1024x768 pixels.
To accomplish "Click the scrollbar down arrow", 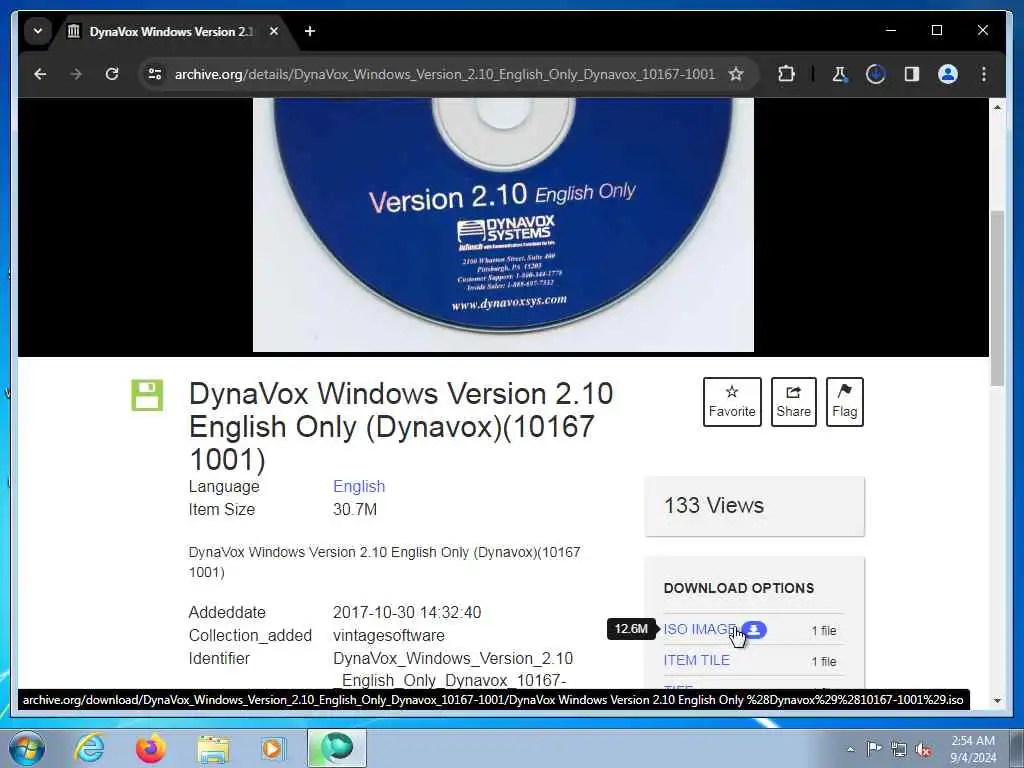I will (x=997, y=701).
